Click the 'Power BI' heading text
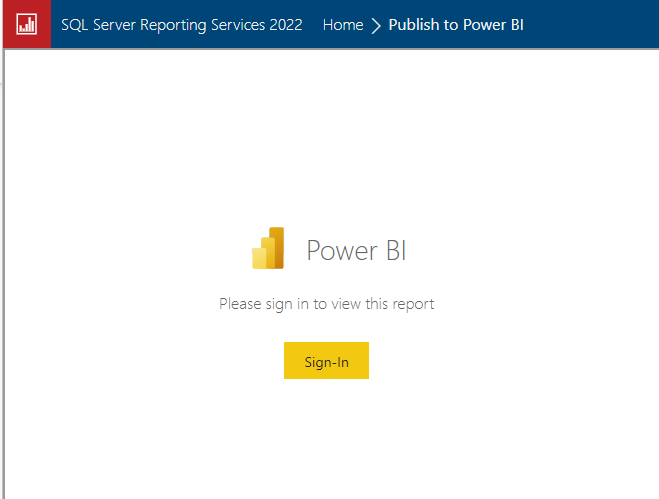 tap(356, 251)
